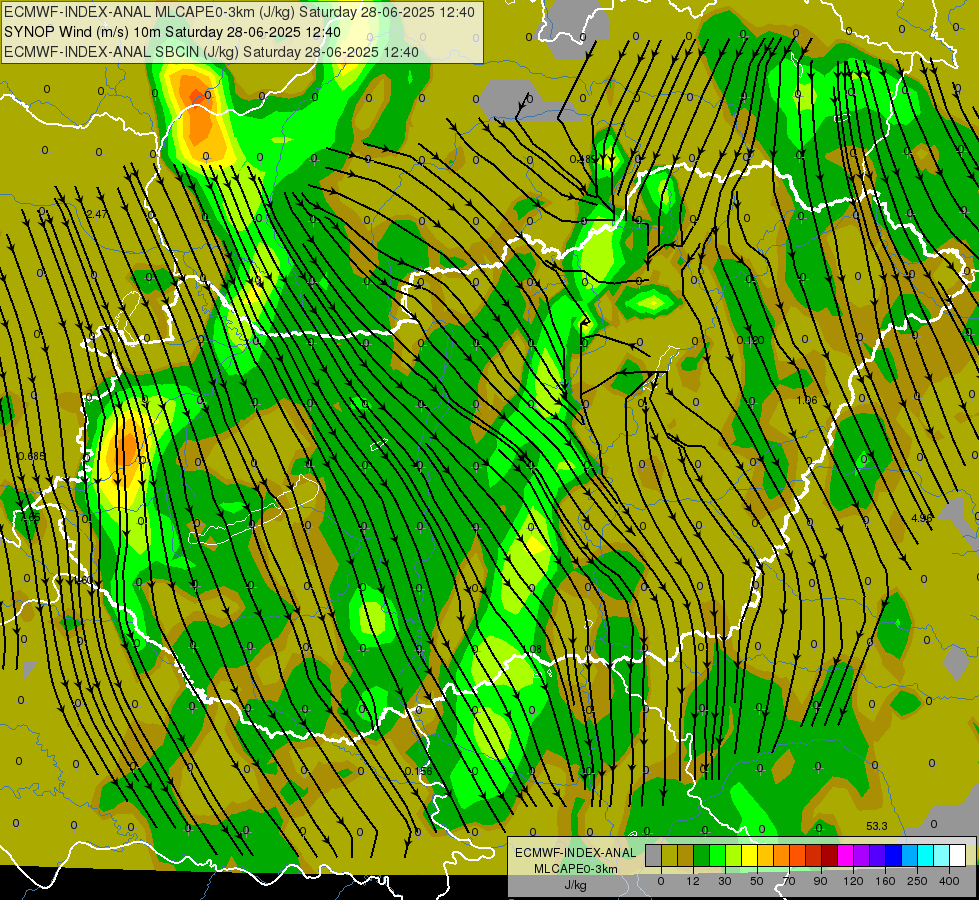The image size is (979, 900).
Task: Click the 7.65 value on the map
Action: (x=30, y=517)
